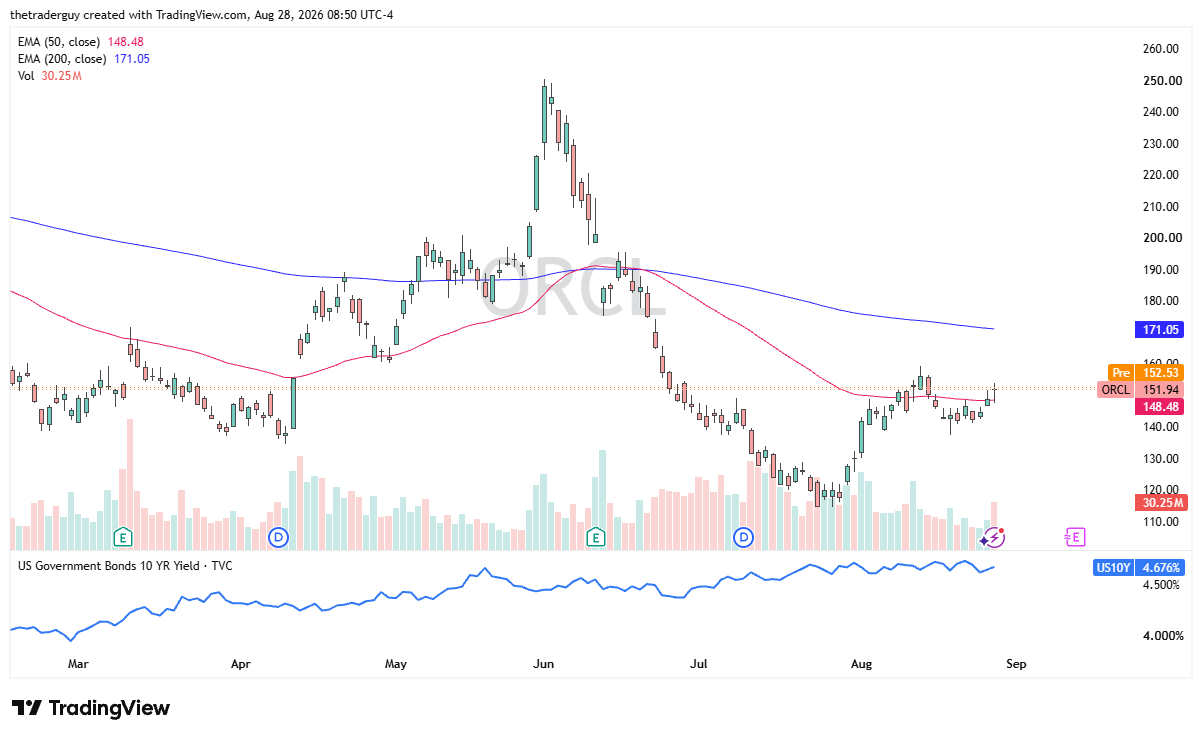Click the Jul label on time axis
This screenshot has height=738, width=1202.
[698, 663]
